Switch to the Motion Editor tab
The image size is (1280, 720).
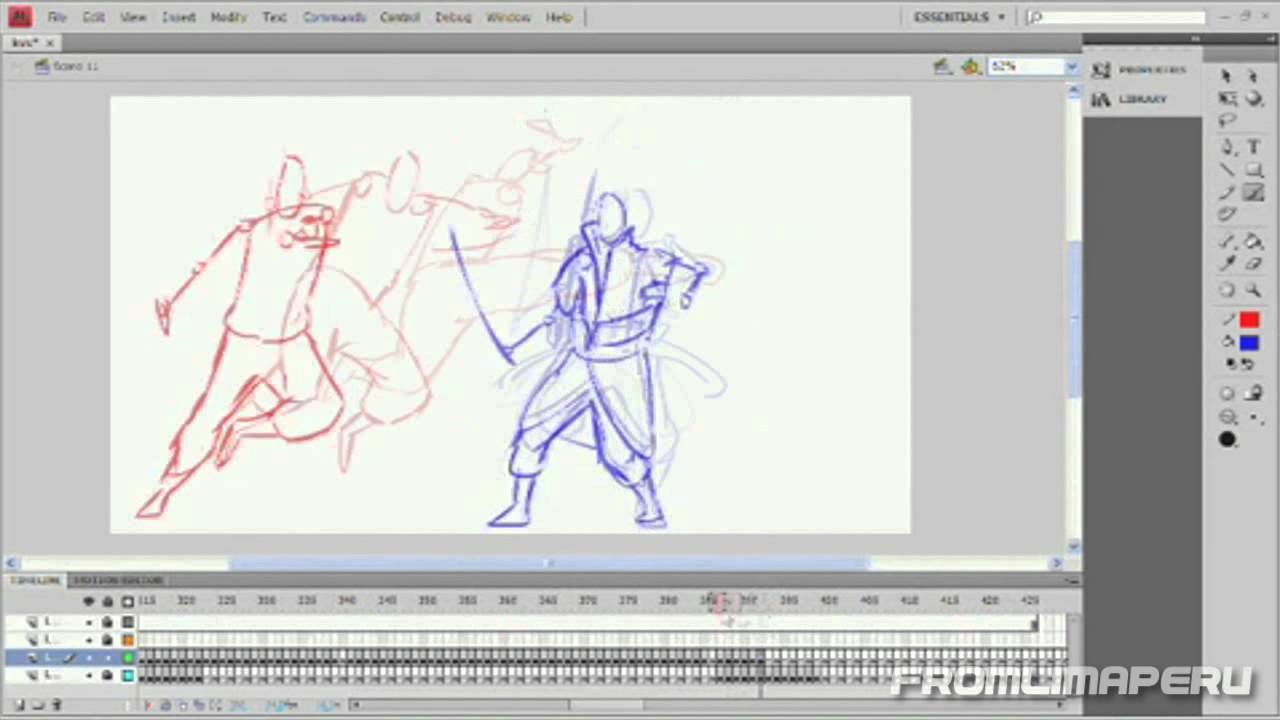point(118,580)
